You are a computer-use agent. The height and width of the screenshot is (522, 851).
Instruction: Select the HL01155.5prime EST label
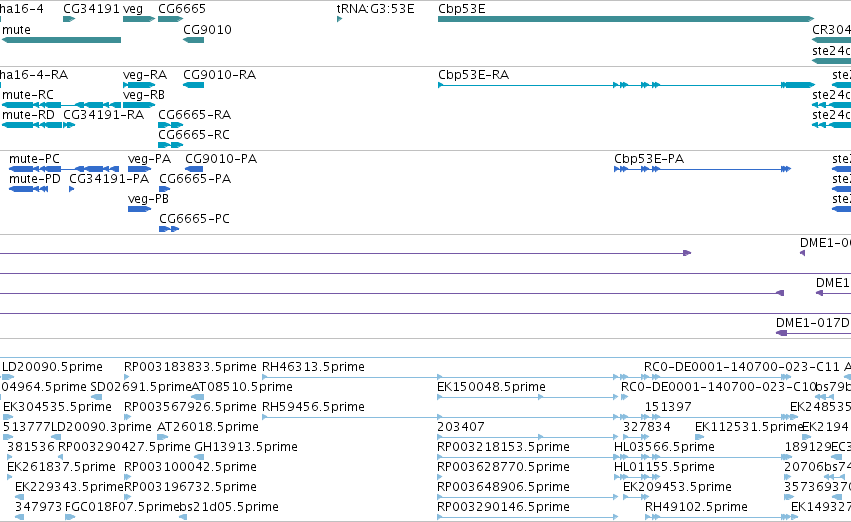coord(664,467)
